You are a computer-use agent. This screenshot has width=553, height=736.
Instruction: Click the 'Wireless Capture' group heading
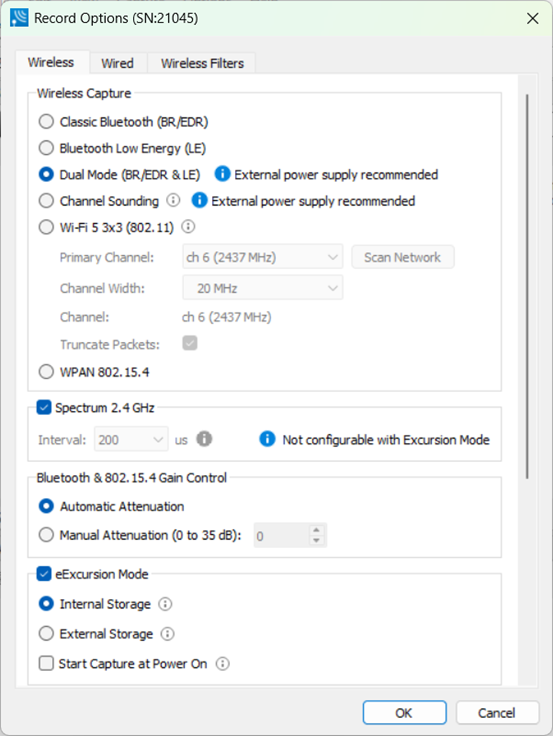84,93
